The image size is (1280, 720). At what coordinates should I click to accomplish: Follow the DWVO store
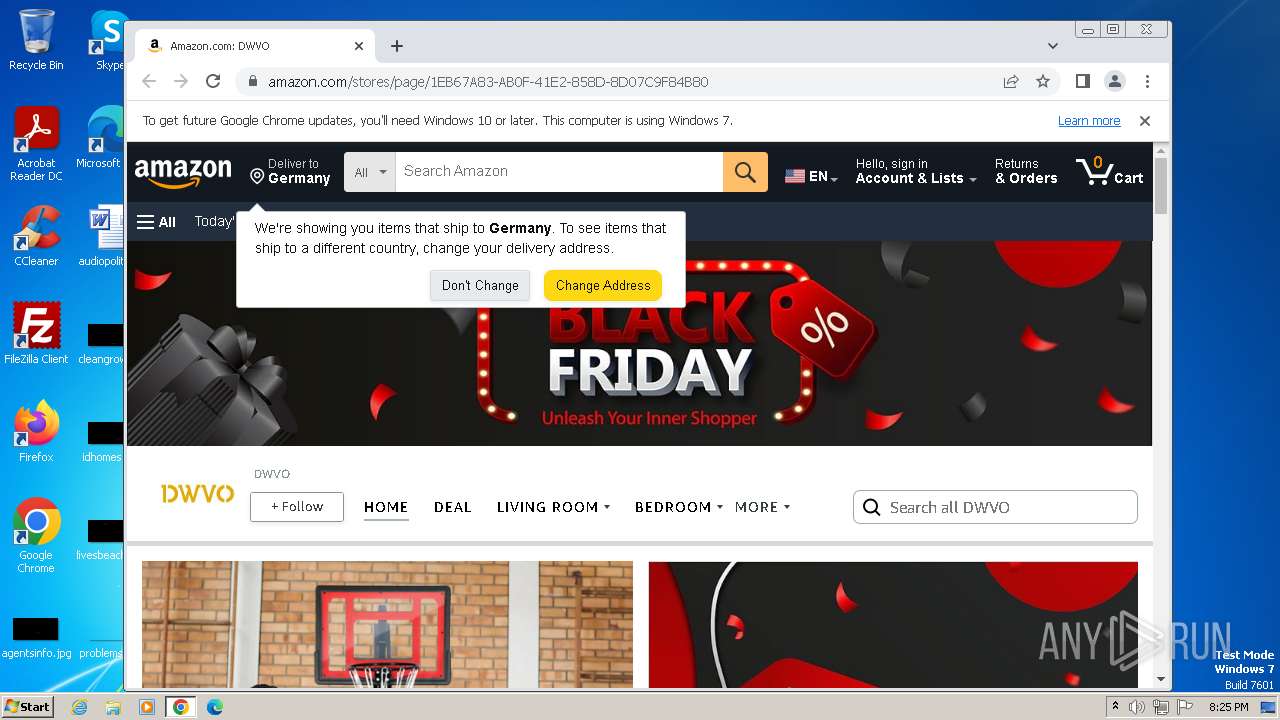[297, 507]
